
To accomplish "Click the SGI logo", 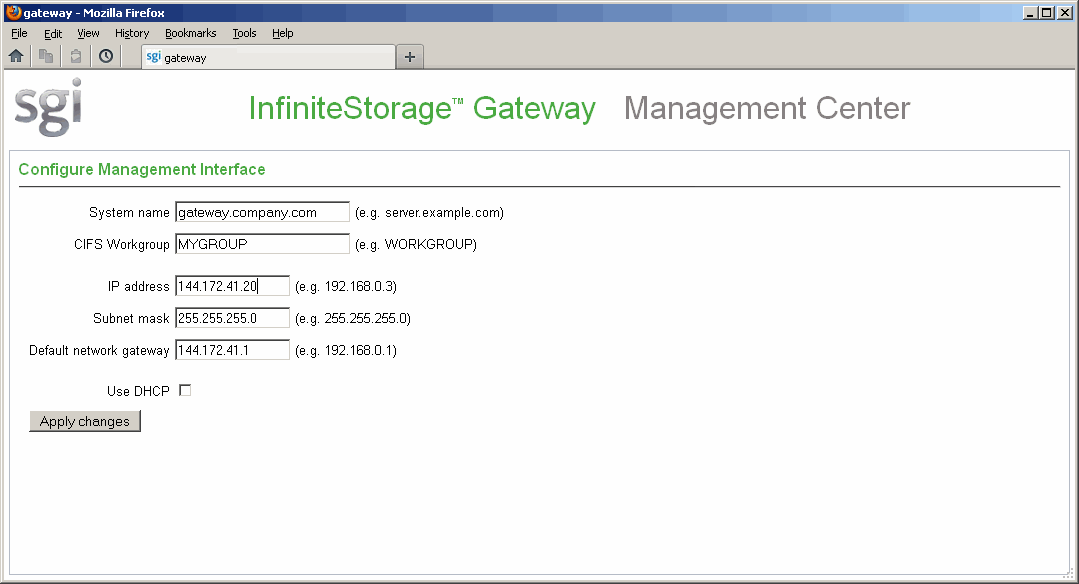I will (x=48, y=107).
